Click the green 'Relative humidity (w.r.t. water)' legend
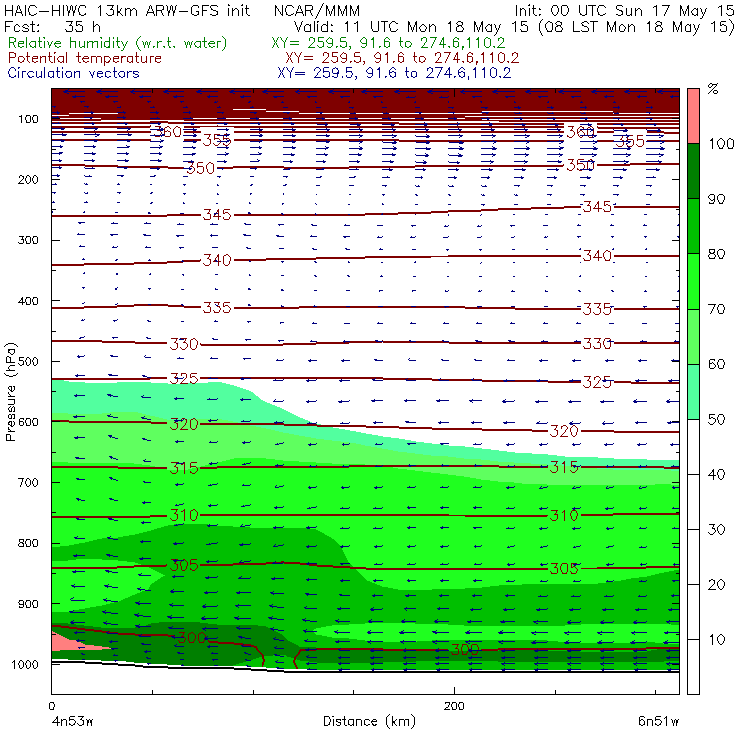This screenshot has height=740, width=740. click(x=118, y=43)
